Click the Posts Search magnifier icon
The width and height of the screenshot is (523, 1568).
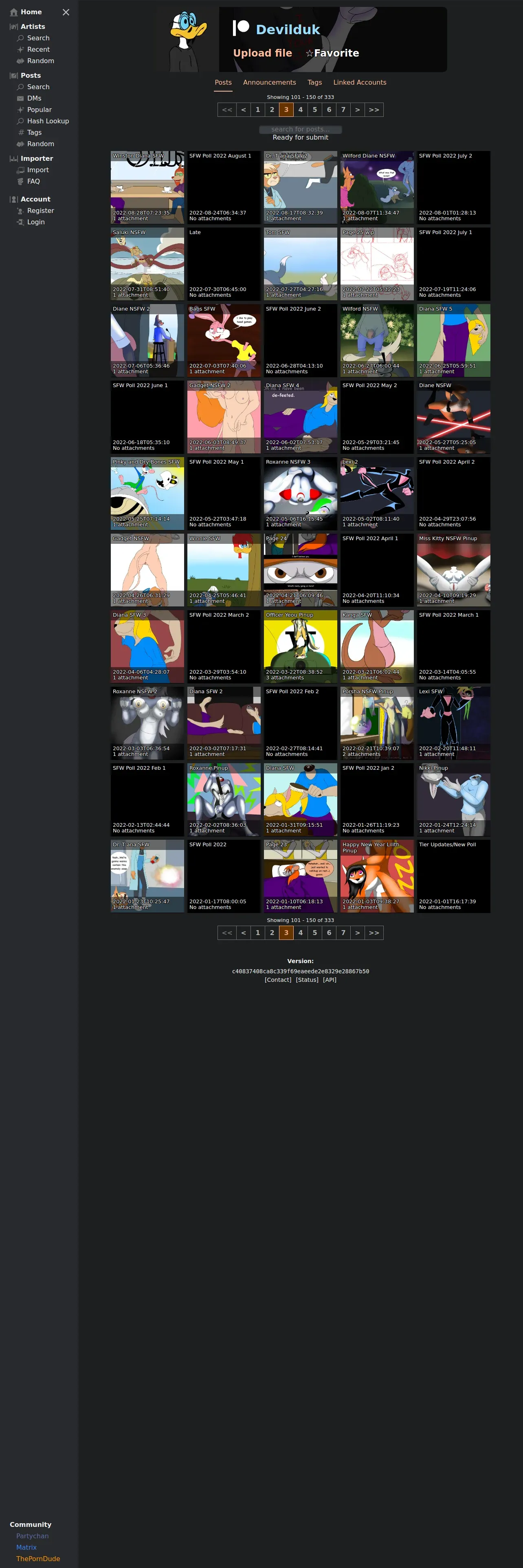tap(21, 87)
